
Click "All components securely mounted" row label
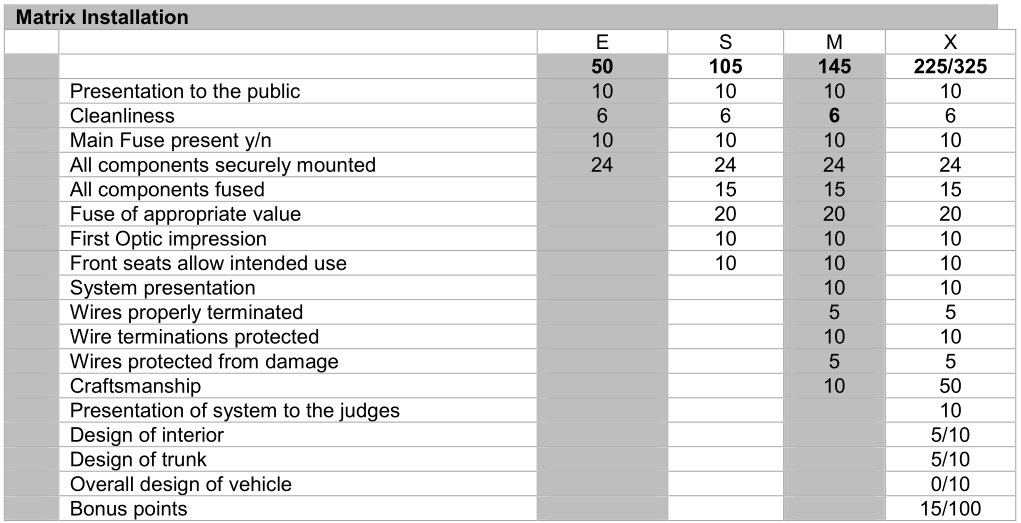(222, 165)
